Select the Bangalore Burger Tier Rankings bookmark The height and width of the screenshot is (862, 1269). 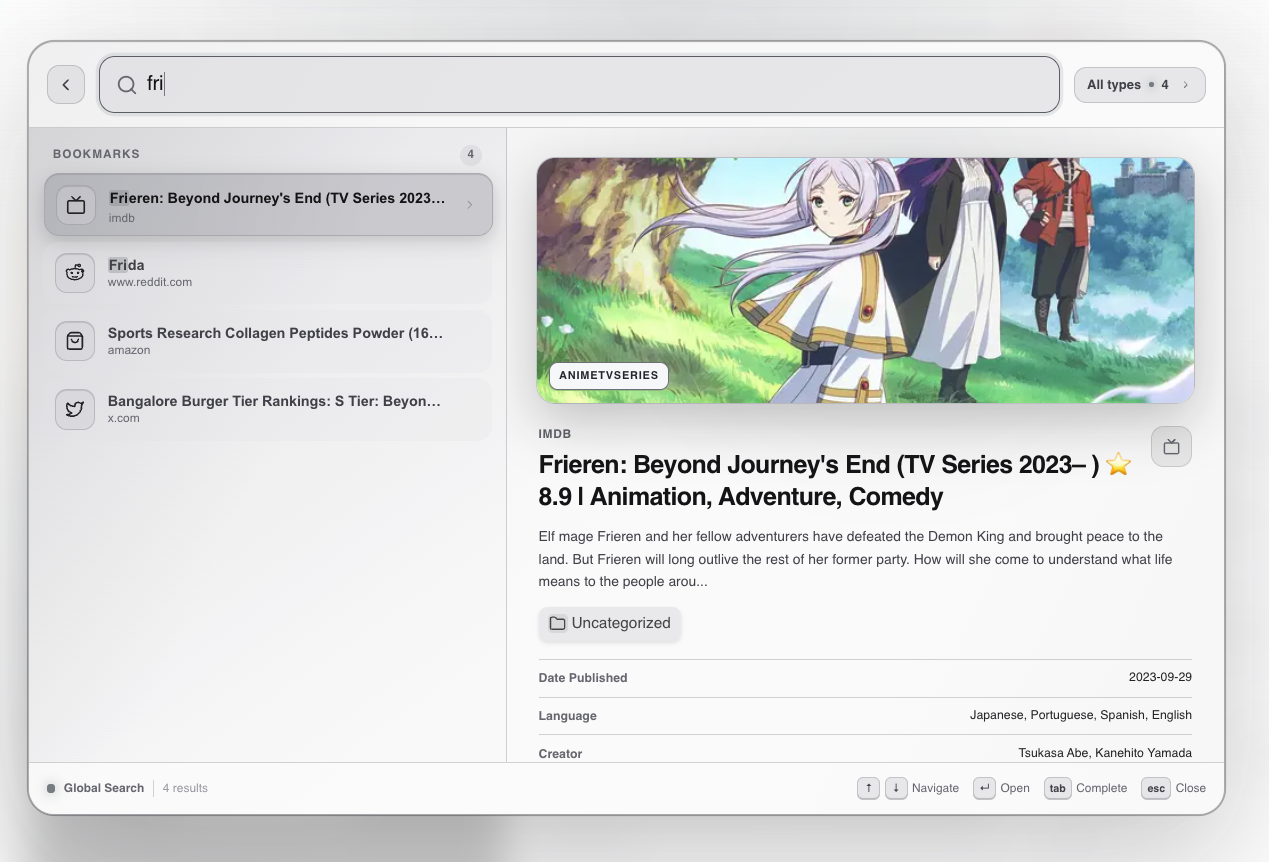point(268,409)
